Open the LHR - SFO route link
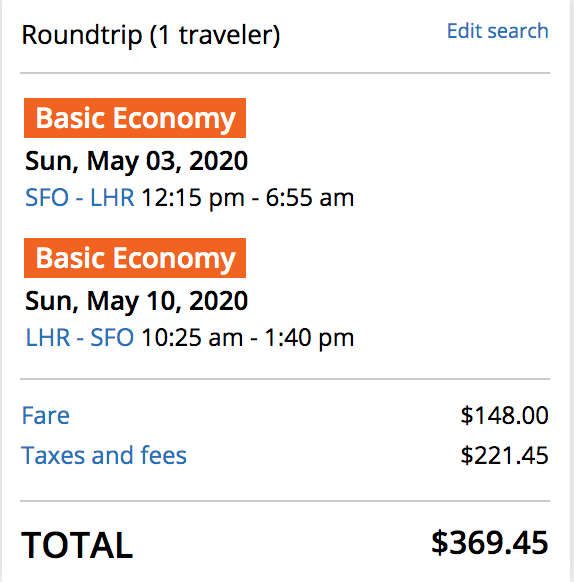Screen dimensions: 574x582 point(79,337)
